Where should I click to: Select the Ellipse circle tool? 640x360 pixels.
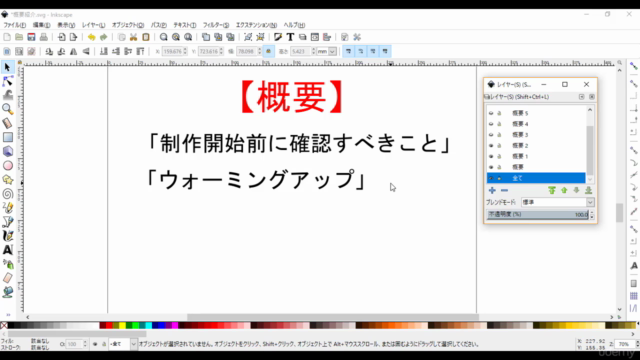pos(7,166)
